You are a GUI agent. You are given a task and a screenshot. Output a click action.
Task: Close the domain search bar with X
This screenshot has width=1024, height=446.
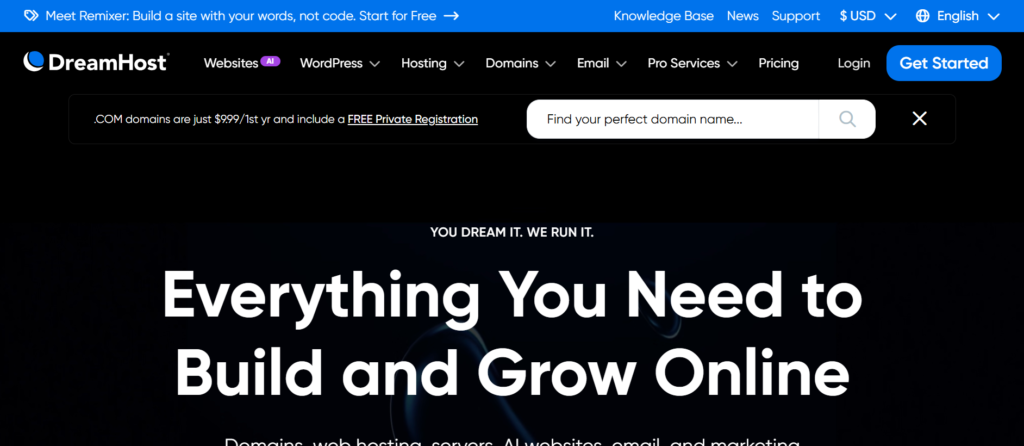click(x=920, y=118)
